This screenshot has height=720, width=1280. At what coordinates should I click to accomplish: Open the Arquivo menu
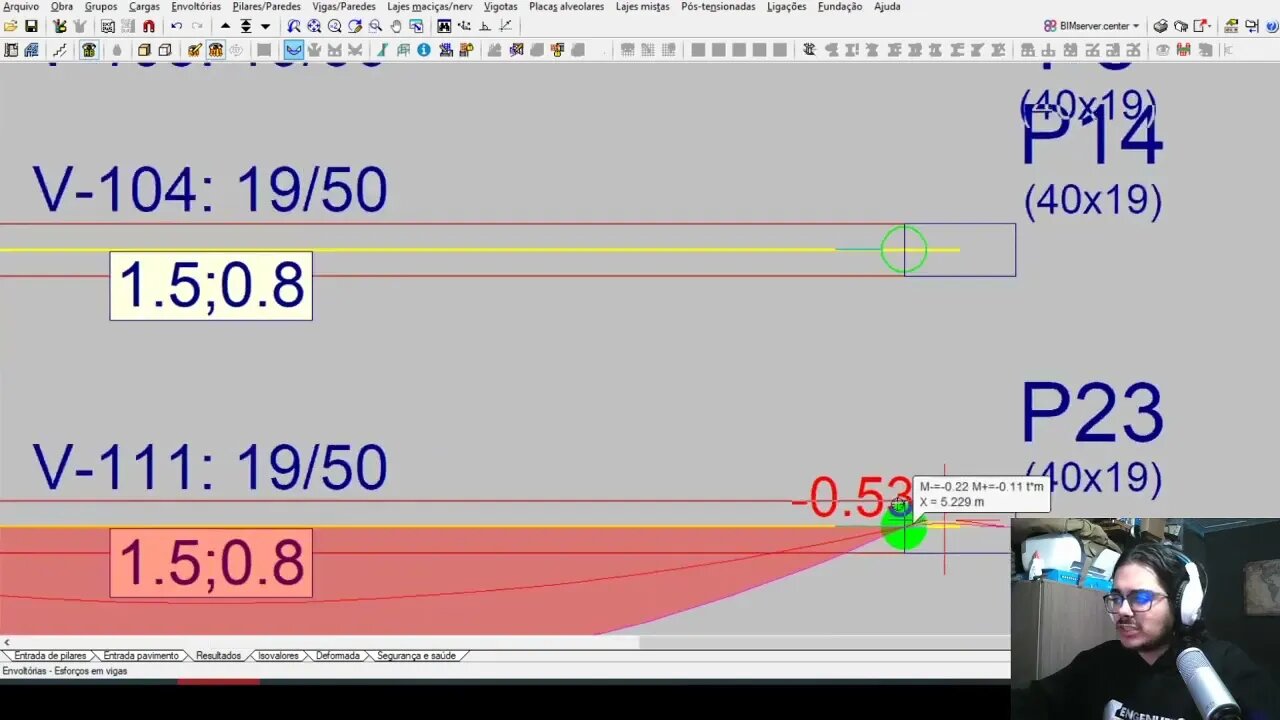point(21,6)
